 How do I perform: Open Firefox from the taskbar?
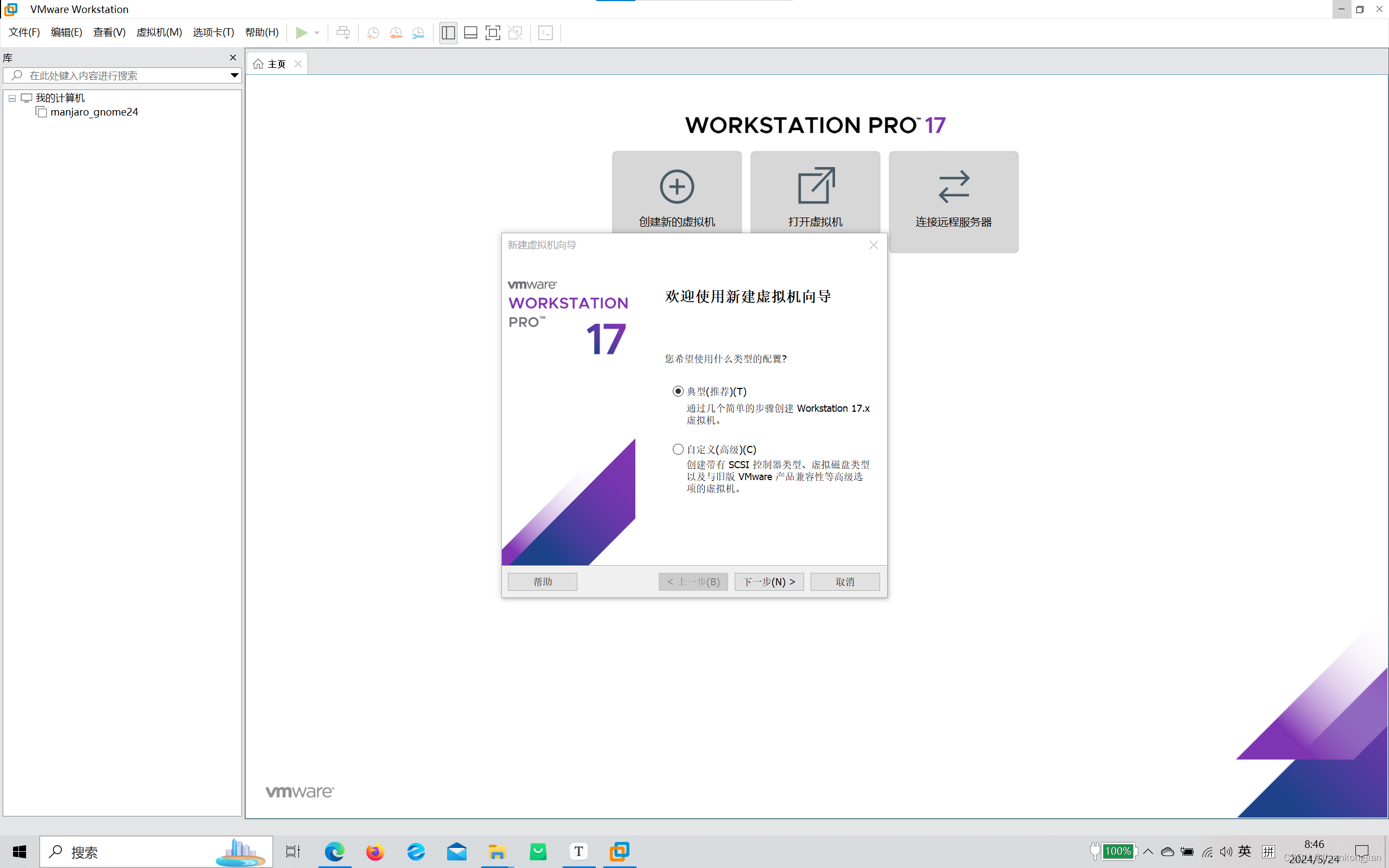375,852
